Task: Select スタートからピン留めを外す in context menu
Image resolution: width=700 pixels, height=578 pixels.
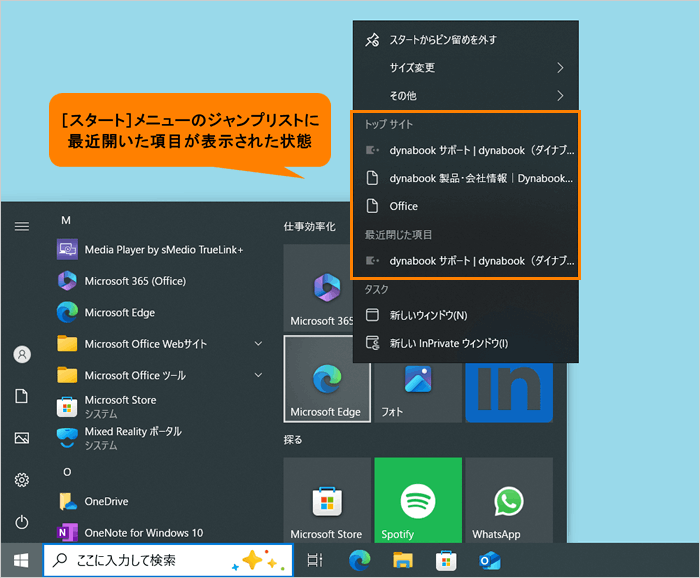Action: click(x=466, y=40)
